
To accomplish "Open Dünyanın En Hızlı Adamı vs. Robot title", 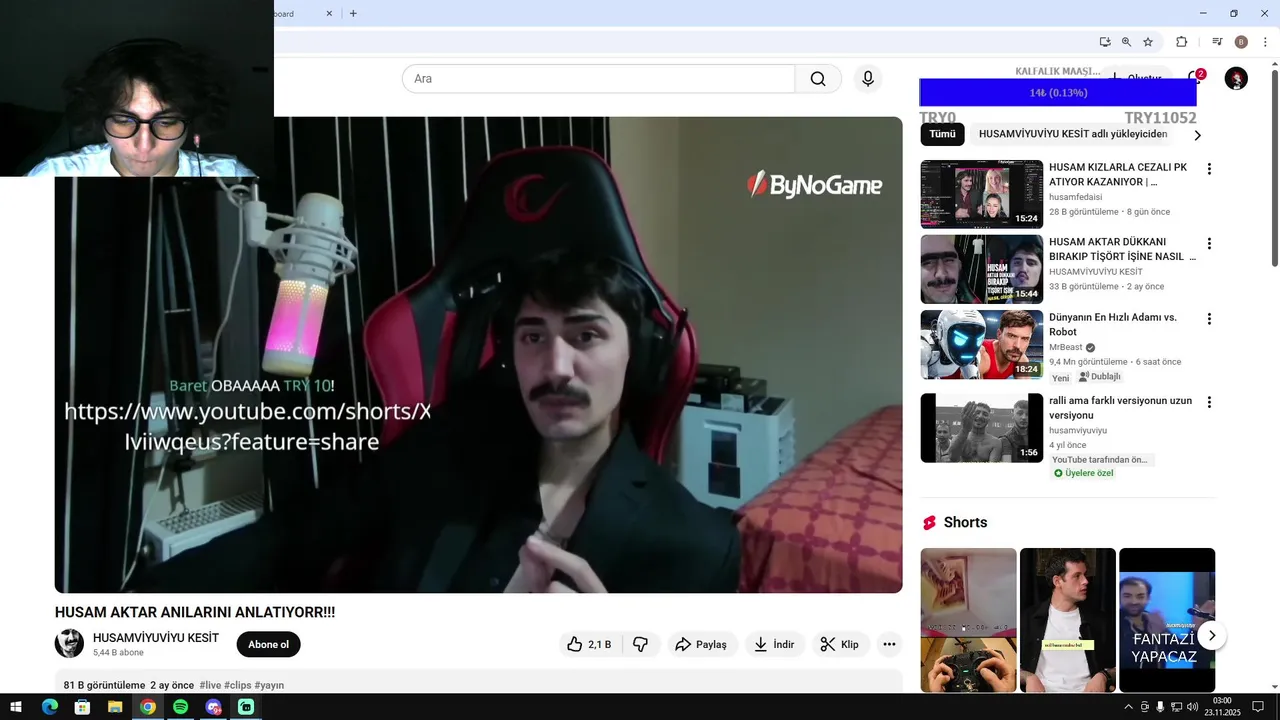I will [1113, 324].
